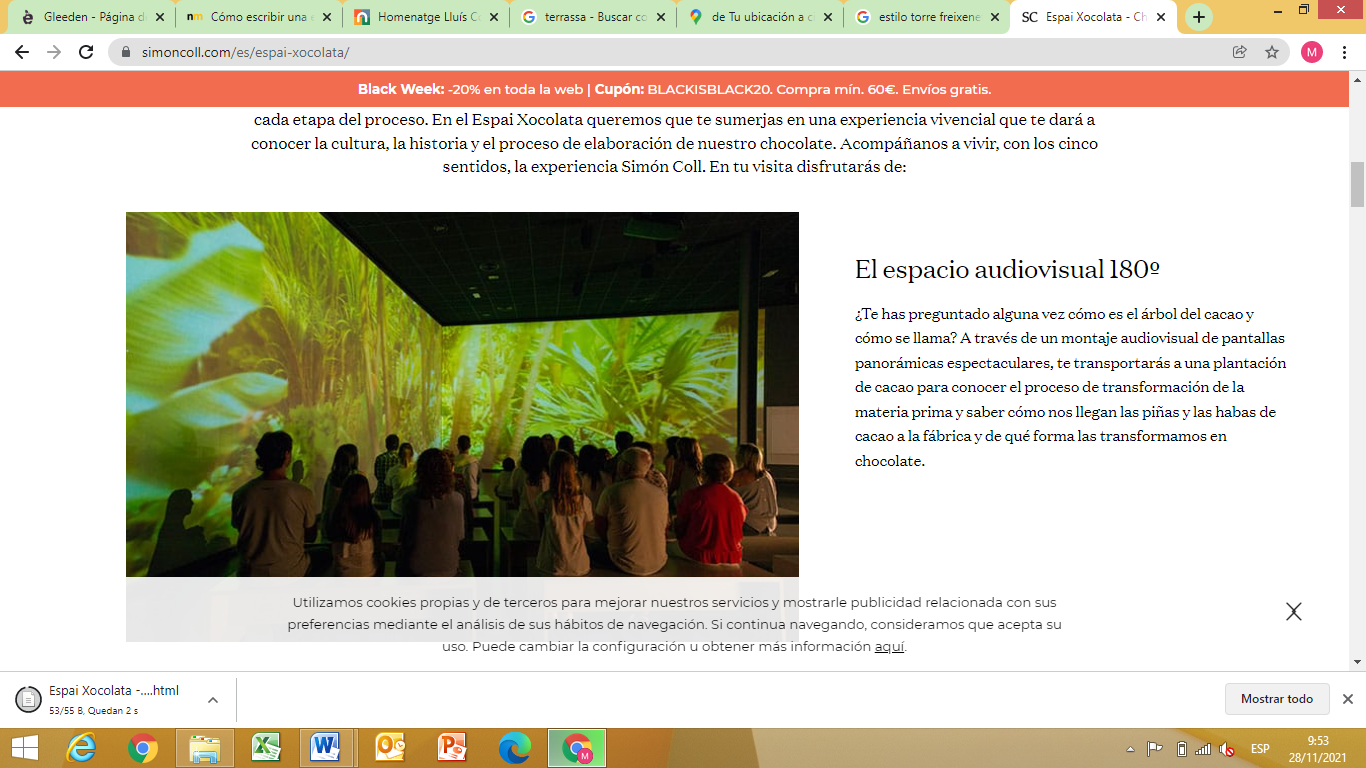Click Mostrar todo downloads button
1366x768 pixels.
point(1276,699)
